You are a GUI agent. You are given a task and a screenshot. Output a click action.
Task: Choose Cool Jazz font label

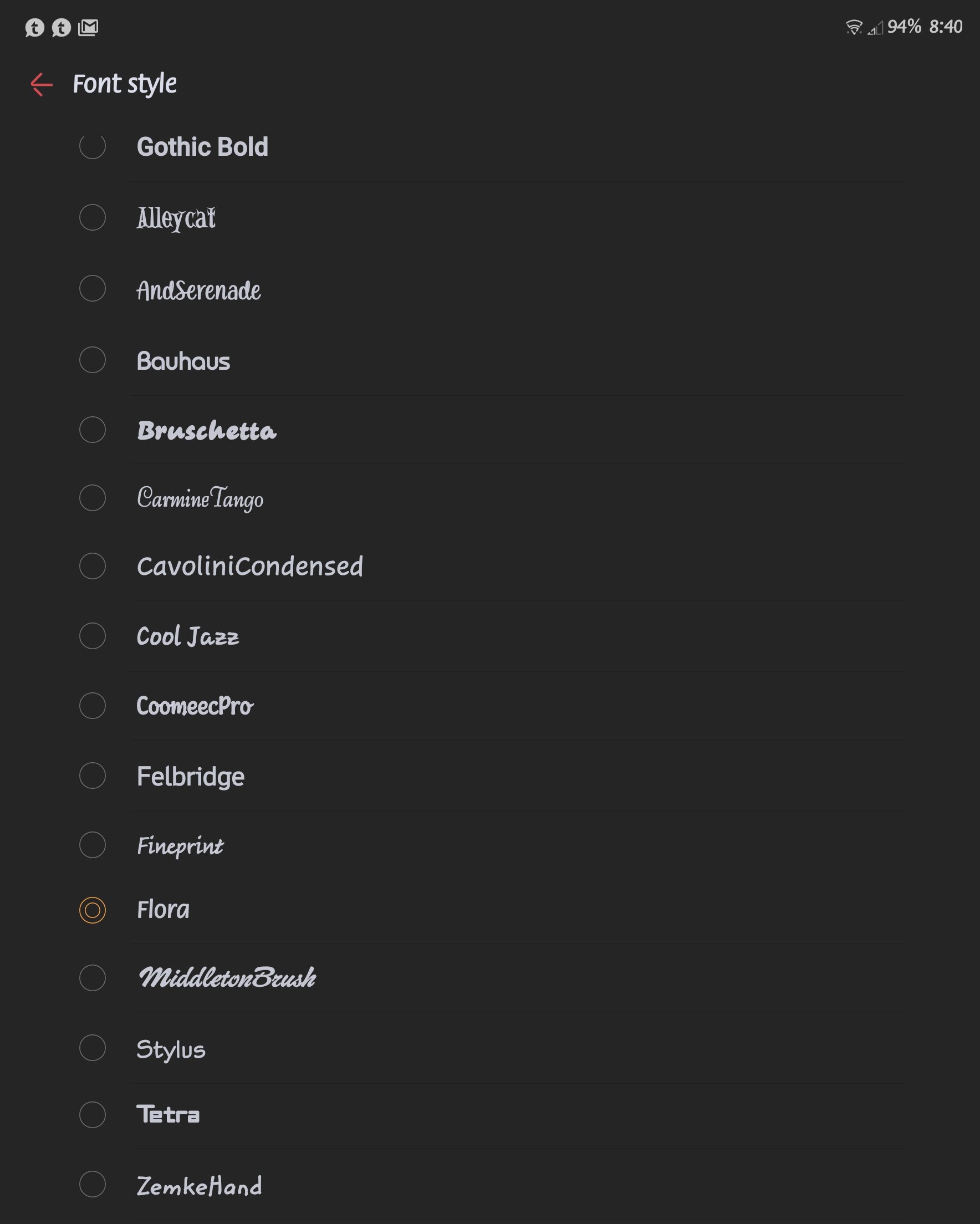click(x=188, y=637)
